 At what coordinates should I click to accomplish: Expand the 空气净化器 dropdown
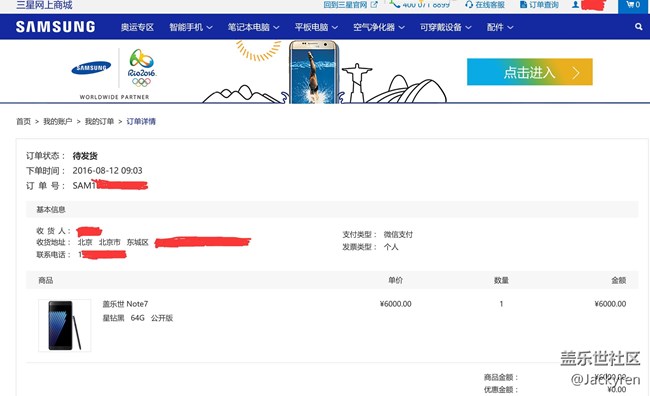click(x=378, y=27)
